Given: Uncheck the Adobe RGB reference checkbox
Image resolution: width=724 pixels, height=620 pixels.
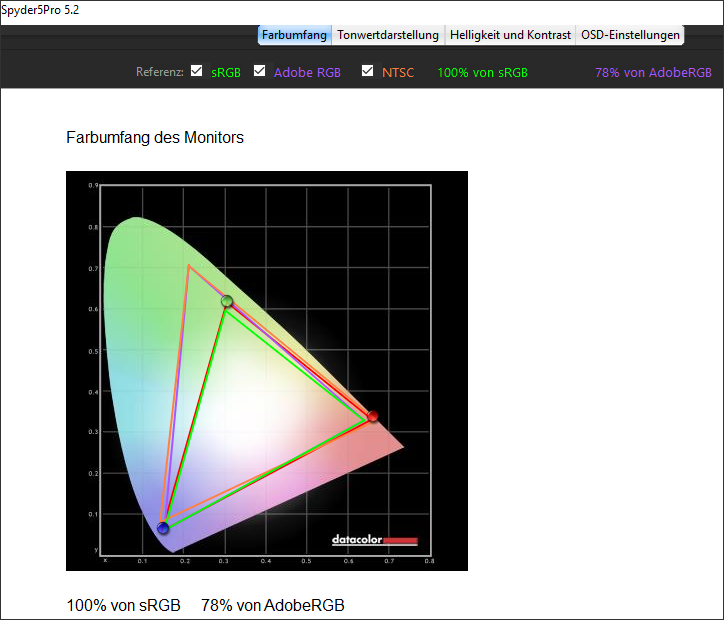Looking at the screenshot, I should (x=260, y=71).
